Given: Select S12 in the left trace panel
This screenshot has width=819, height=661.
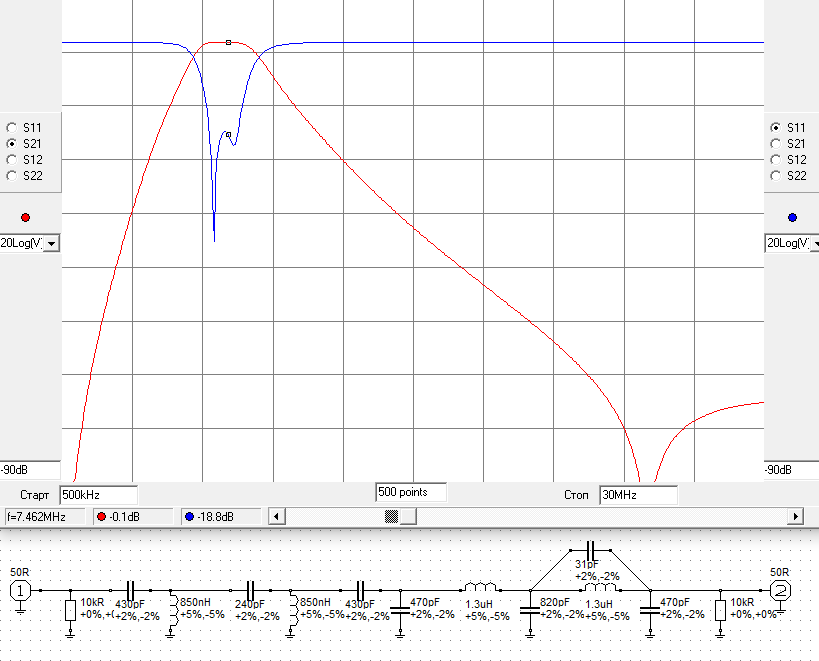Looking at the screenshot, I should (x=12, y=160).
